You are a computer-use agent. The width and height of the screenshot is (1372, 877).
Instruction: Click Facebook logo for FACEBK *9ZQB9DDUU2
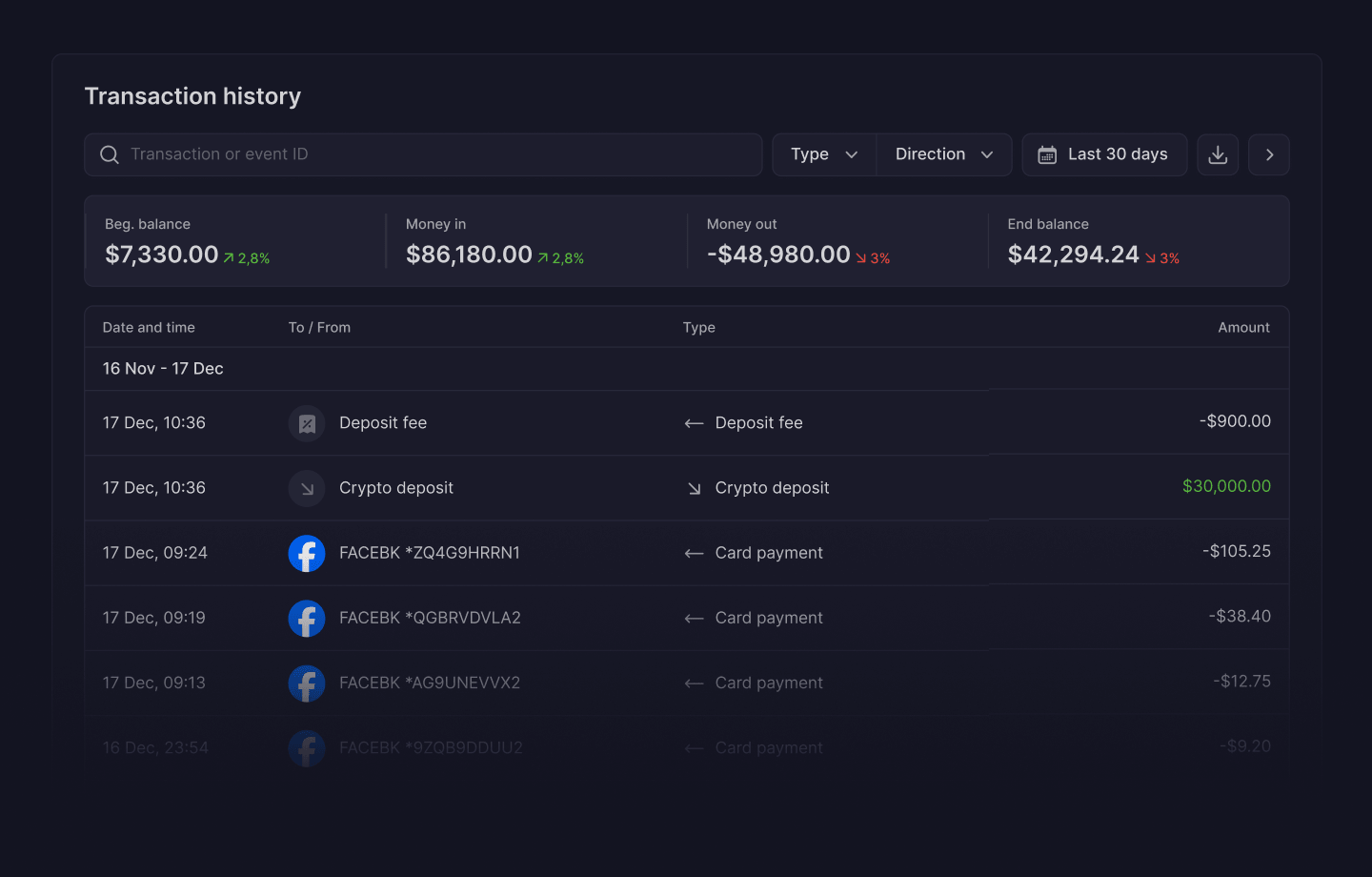point(307,748)
